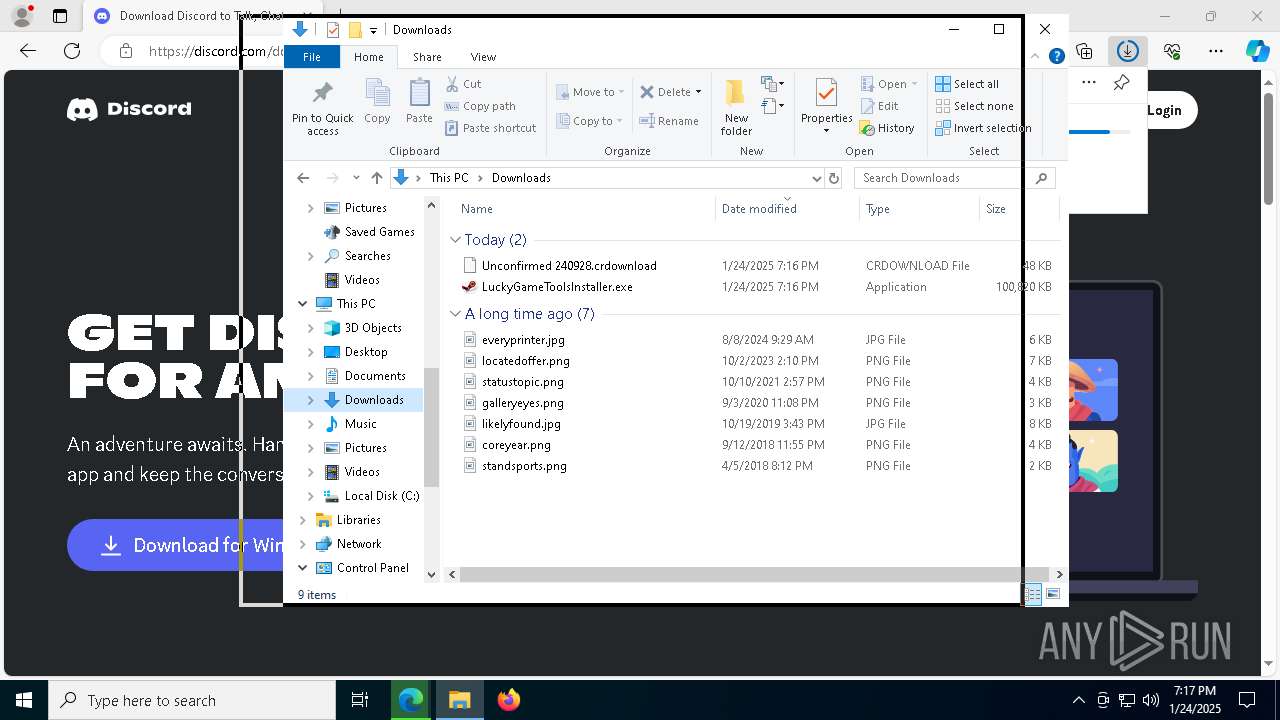Image resolution: width=1280 pixels, height=720 pixels.
Task: Click the Open ribbon button
Action: (884, 84)
